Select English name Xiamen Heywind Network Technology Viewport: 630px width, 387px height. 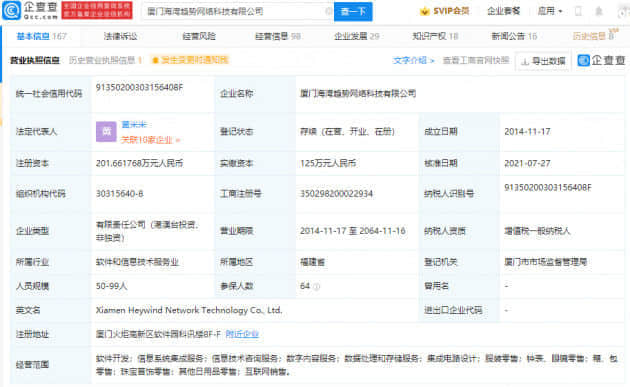click(x=189, y=310)
